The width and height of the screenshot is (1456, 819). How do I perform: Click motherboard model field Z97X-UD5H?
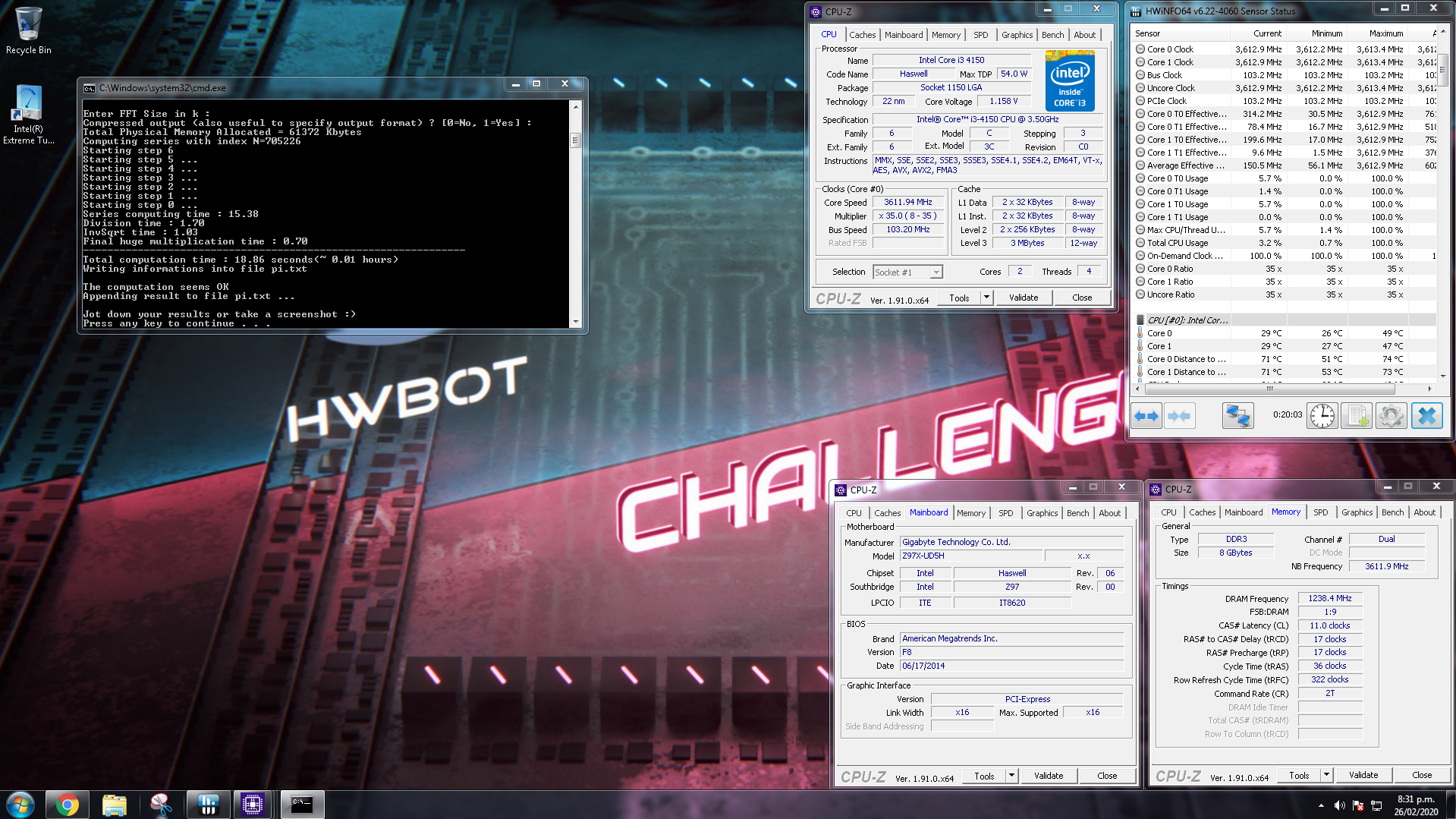point(971,556)
